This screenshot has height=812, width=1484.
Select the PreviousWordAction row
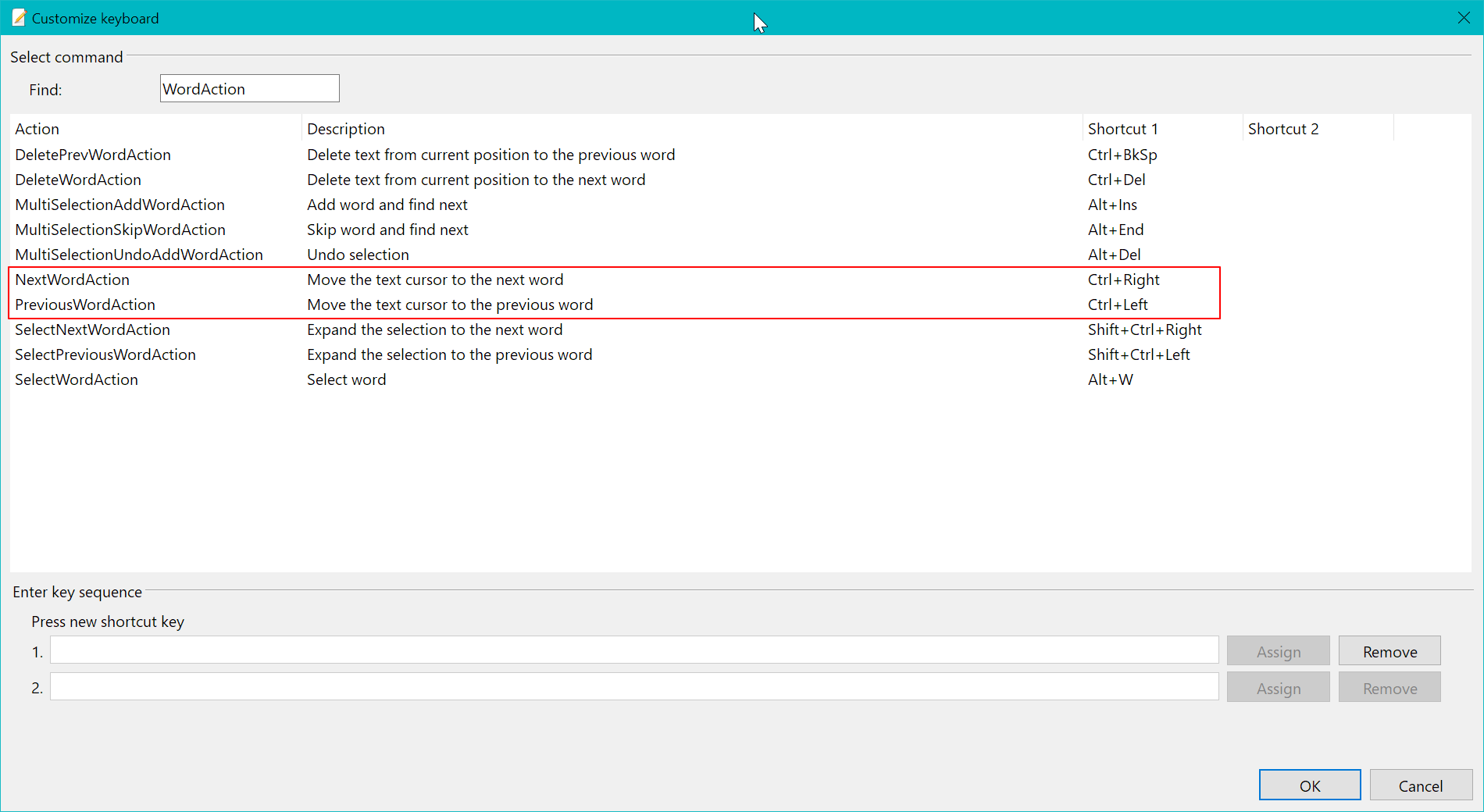coord(85,304)
